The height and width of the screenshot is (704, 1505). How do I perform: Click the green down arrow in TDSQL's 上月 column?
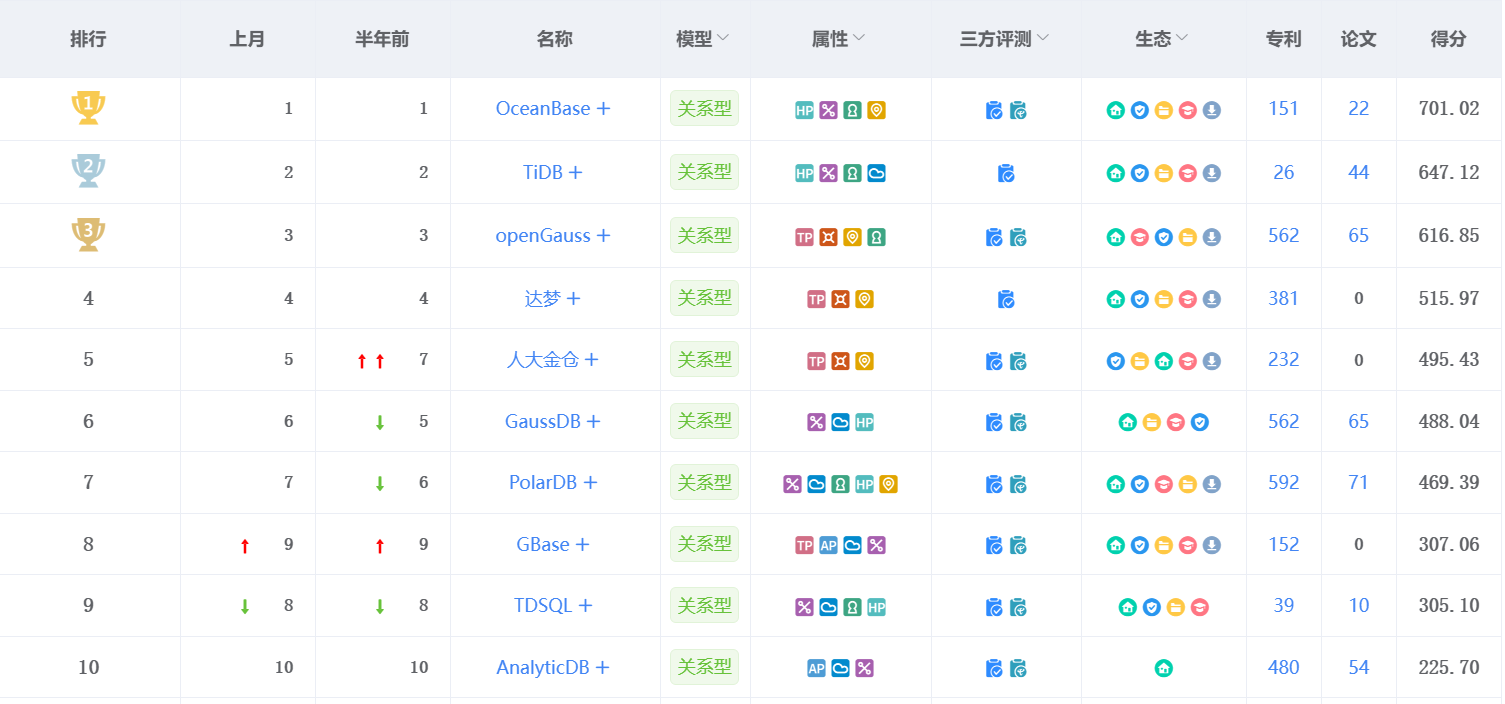pos(245,607)
